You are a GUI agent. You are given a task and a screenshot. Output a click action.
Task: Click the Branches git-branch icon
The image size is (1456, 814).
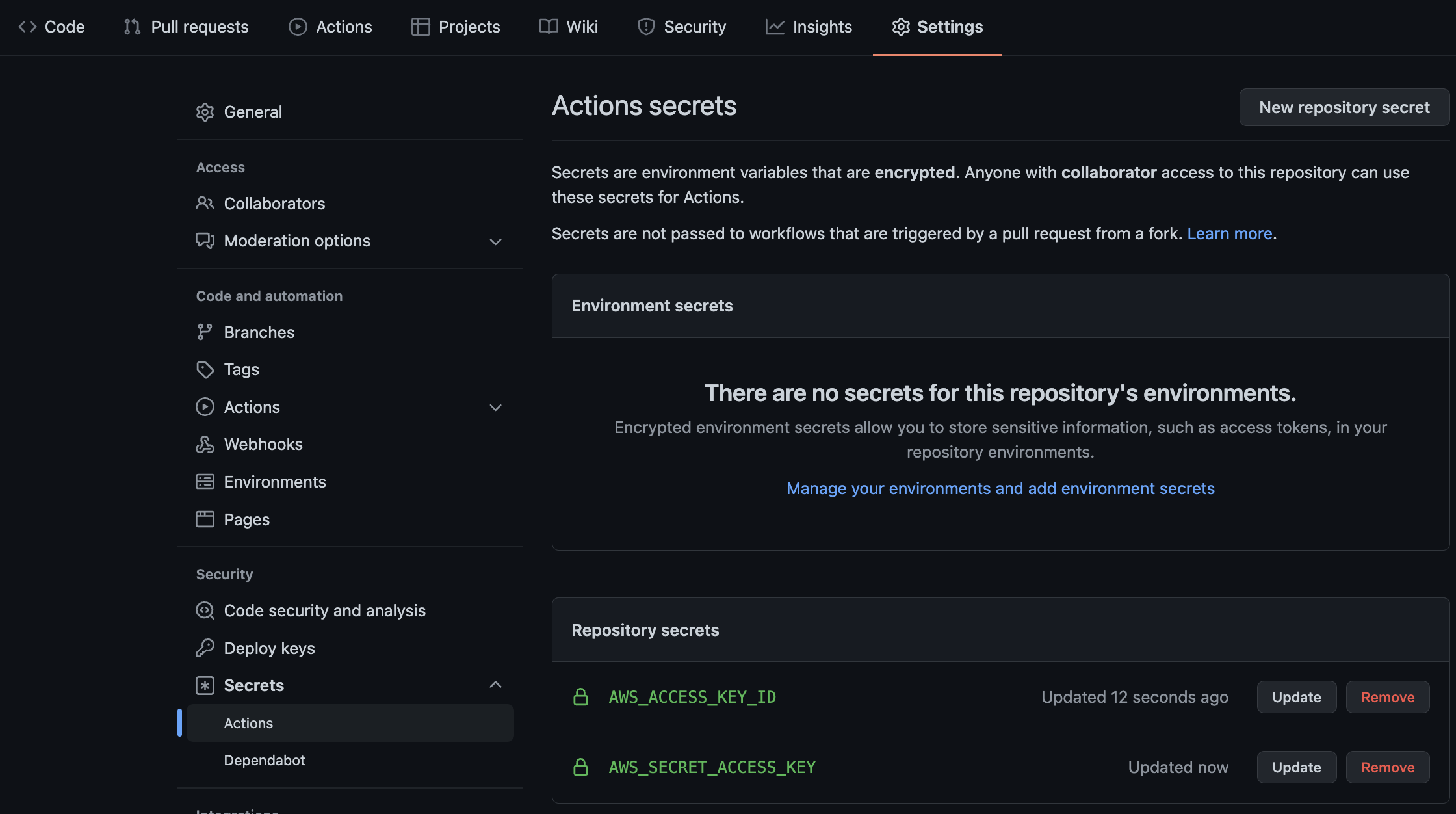click(205, 332)
